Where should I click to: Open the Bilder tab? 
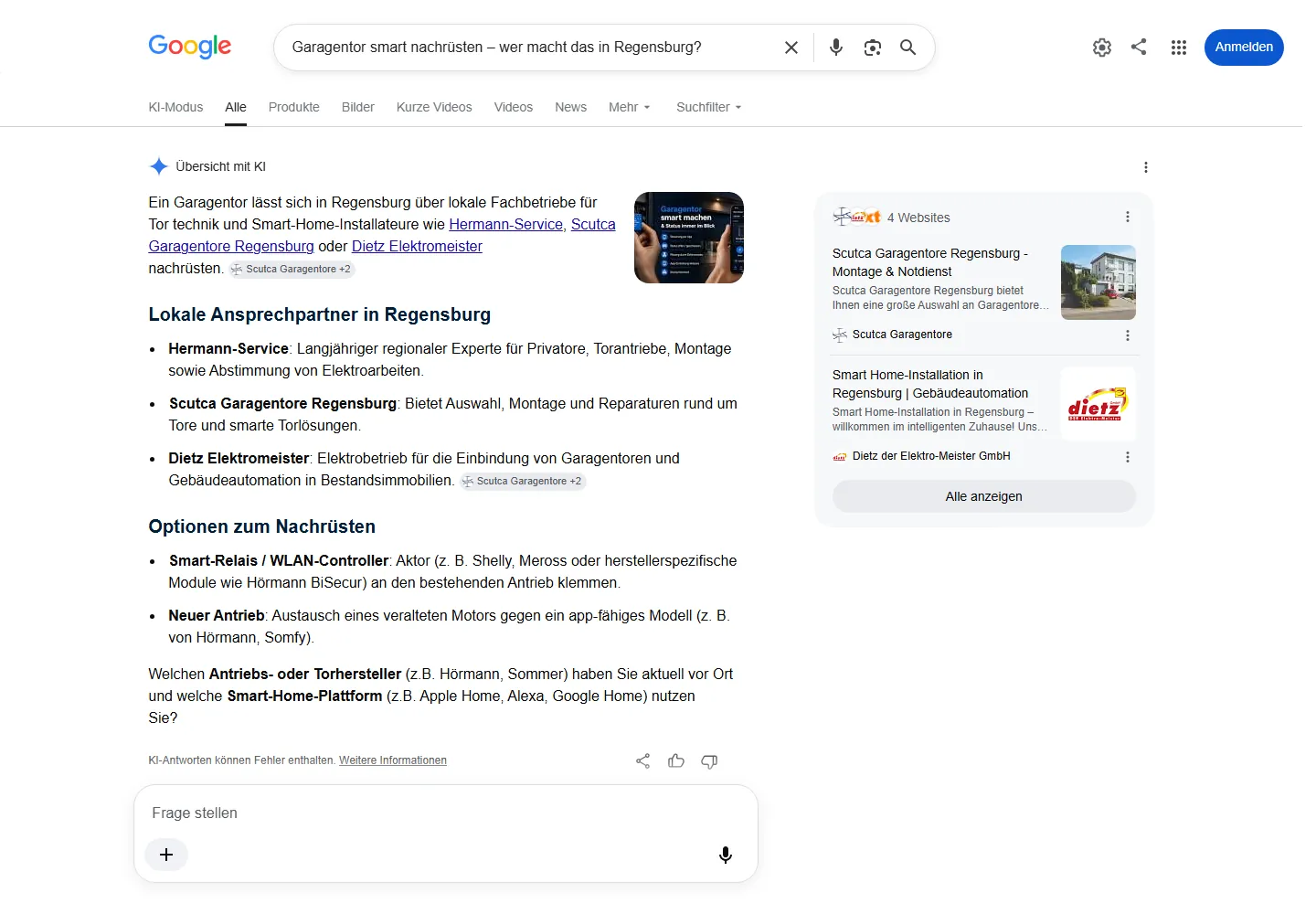358,107
